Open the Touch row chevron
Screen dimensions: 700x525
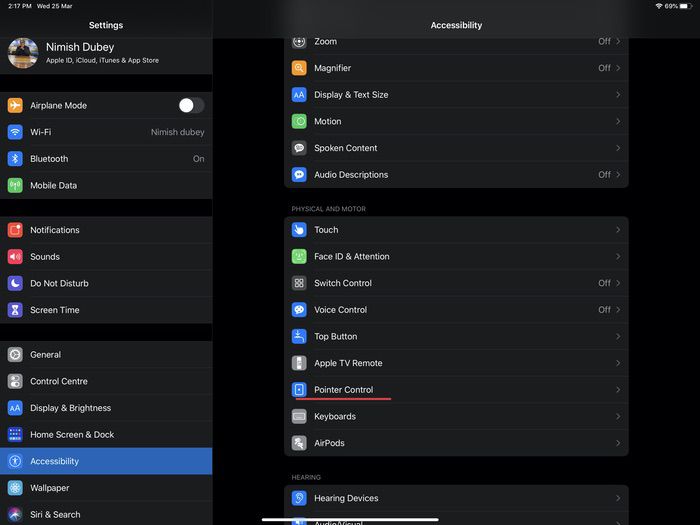618,230
